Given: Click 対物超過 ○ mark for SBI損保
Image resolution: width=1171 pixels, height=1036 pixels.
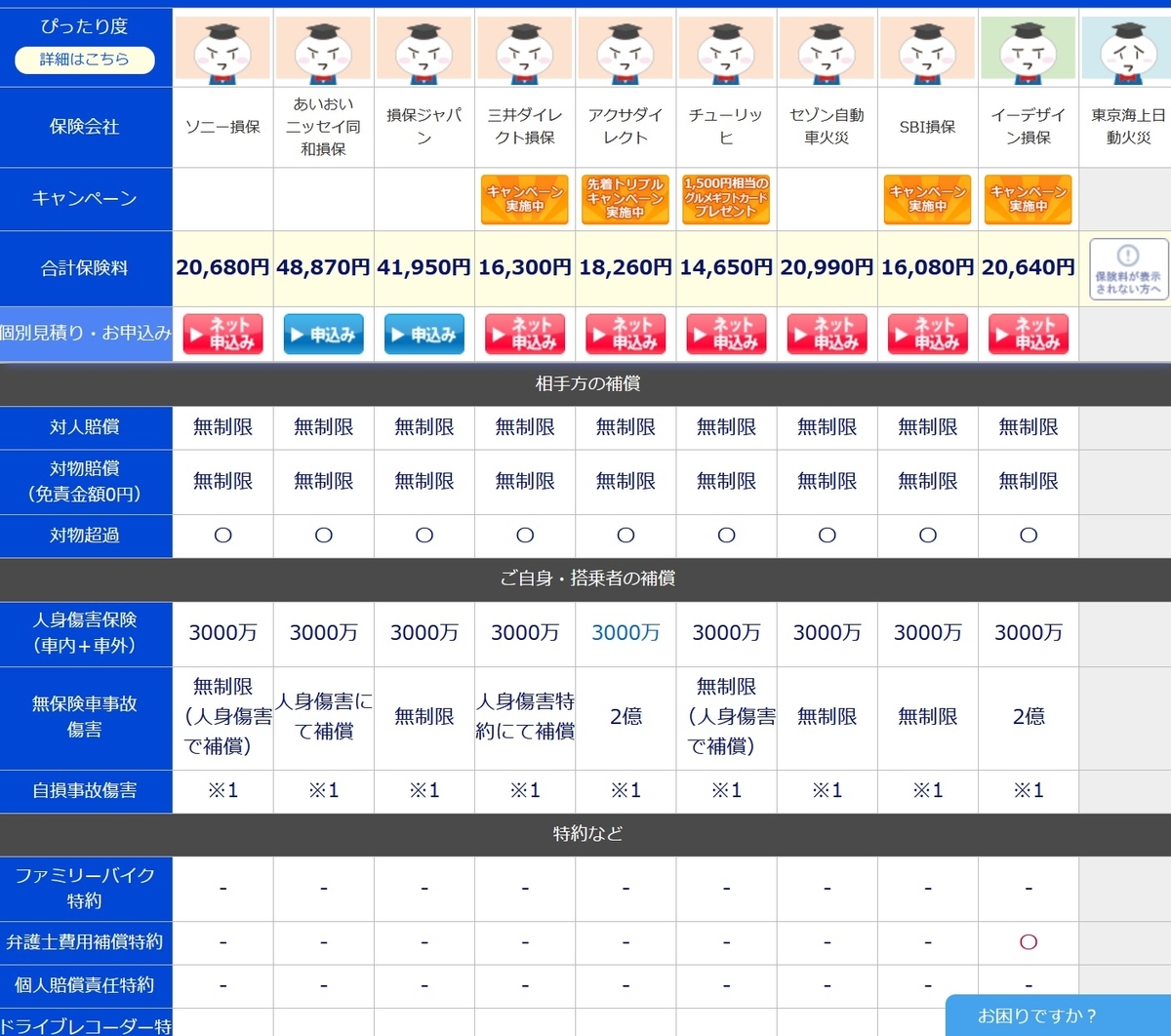Looking at the screenshot, I should 927,536.
